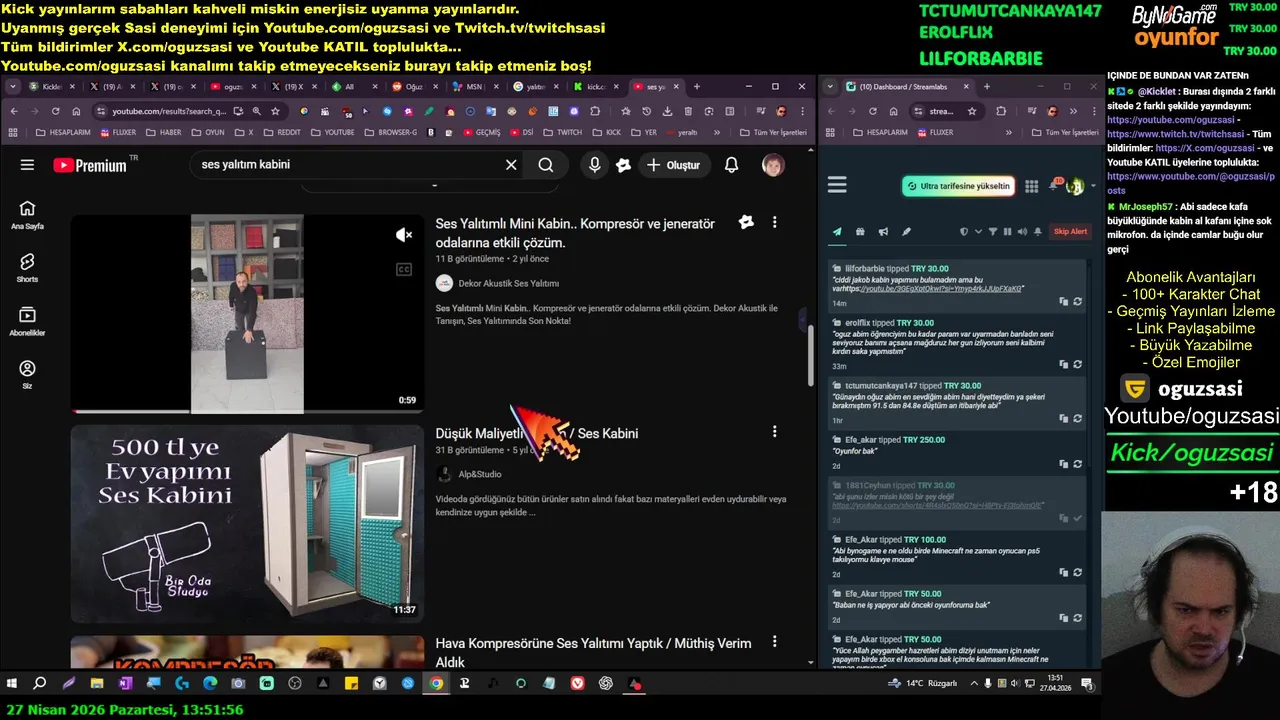Open the GEÇMİŞ bookmark
The height and width of the screenshot is (720, 1280).
[x=480, y=132]
